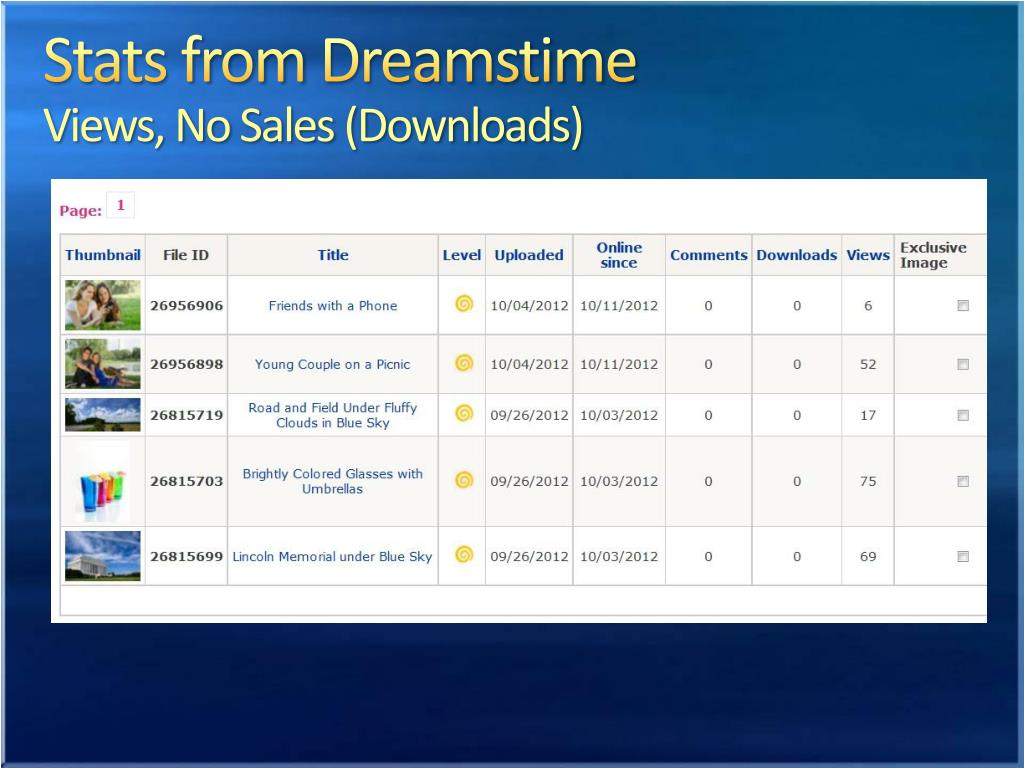Select file ID 26956898
This screenshot has width=1024, height=768.
point(187,364)
